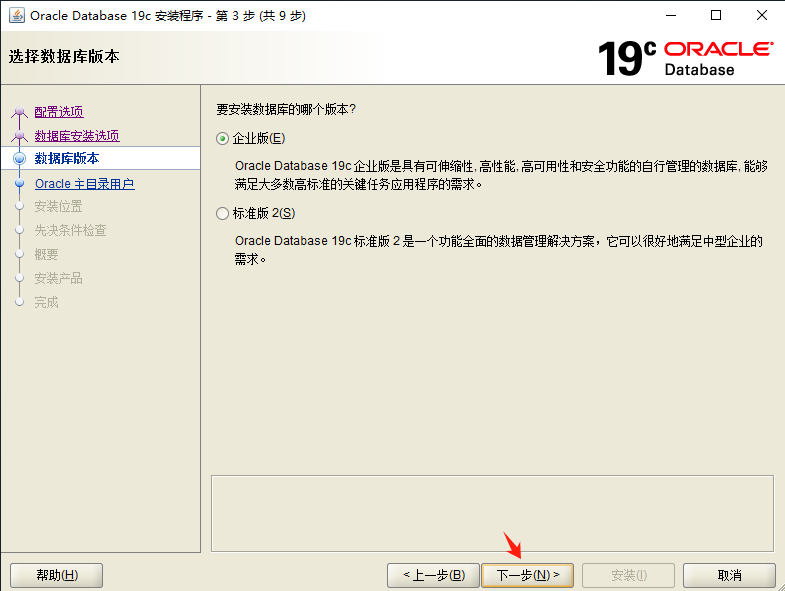Close the Oracle installer window
Screen dimensions: 785x591
tap(761, 16)
